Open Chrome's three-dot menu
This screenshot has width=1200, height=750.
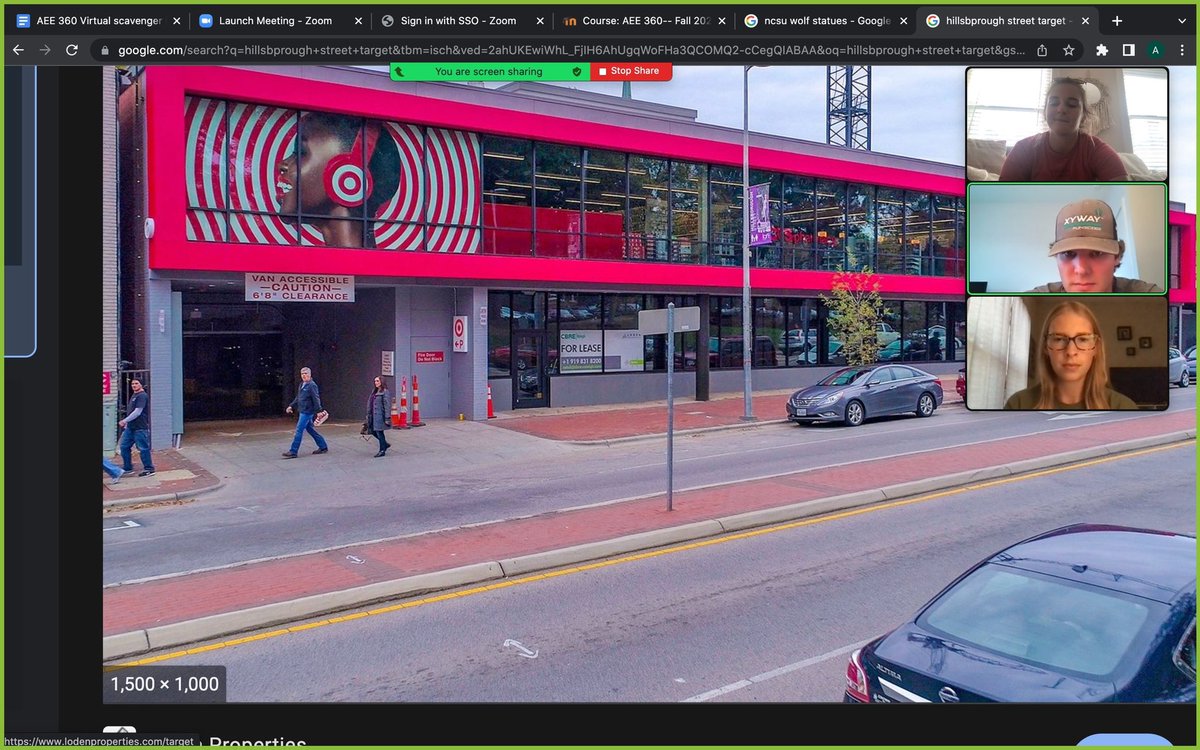[x=1182, y=50]
